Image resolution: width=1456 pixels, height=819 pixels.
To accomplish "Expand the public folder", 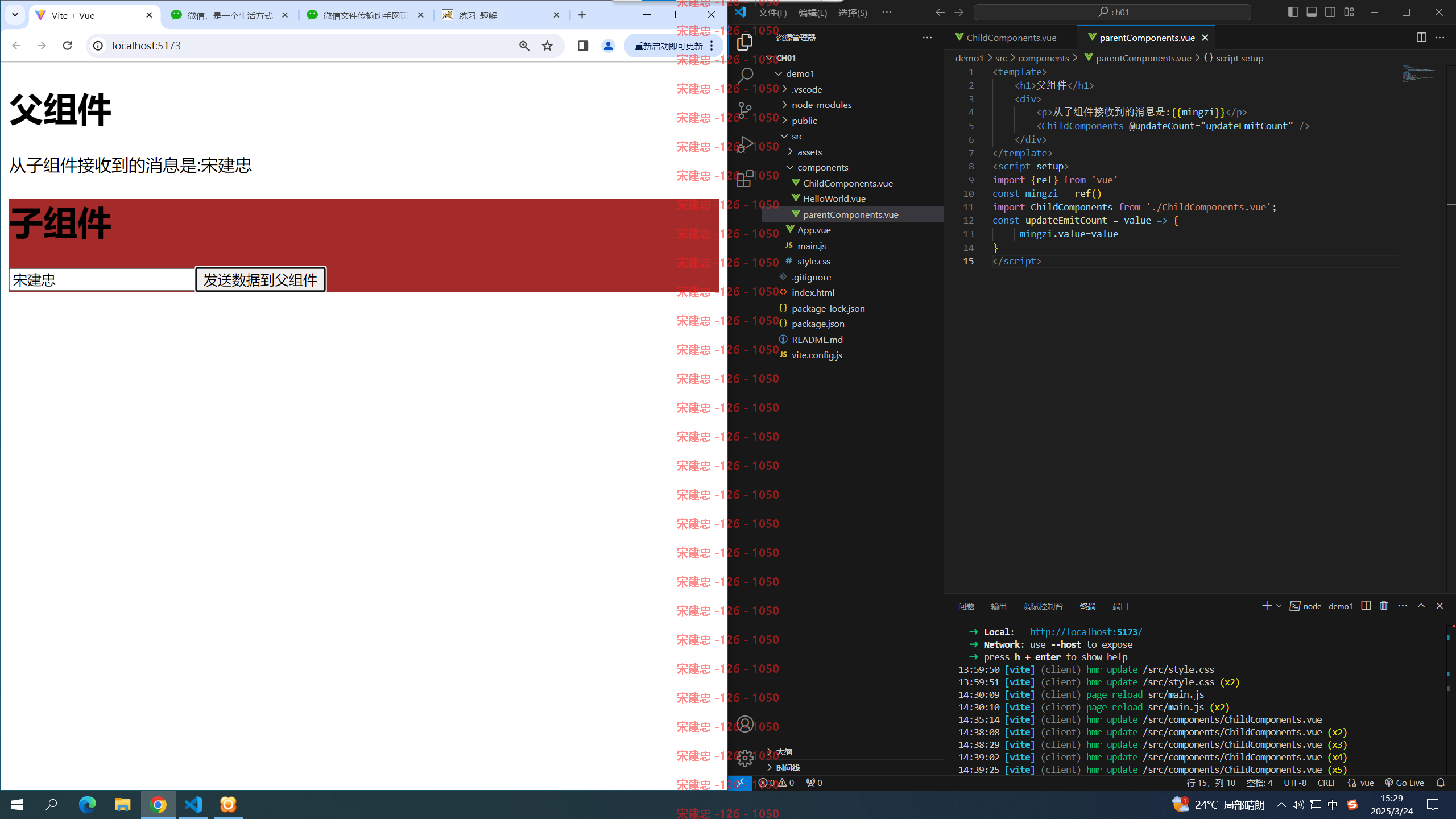I will 785,121.
